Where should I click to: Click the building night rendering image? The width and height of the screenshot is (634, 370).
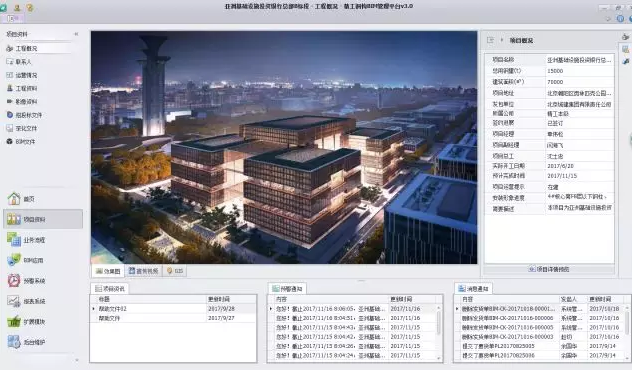click(284, 147)
